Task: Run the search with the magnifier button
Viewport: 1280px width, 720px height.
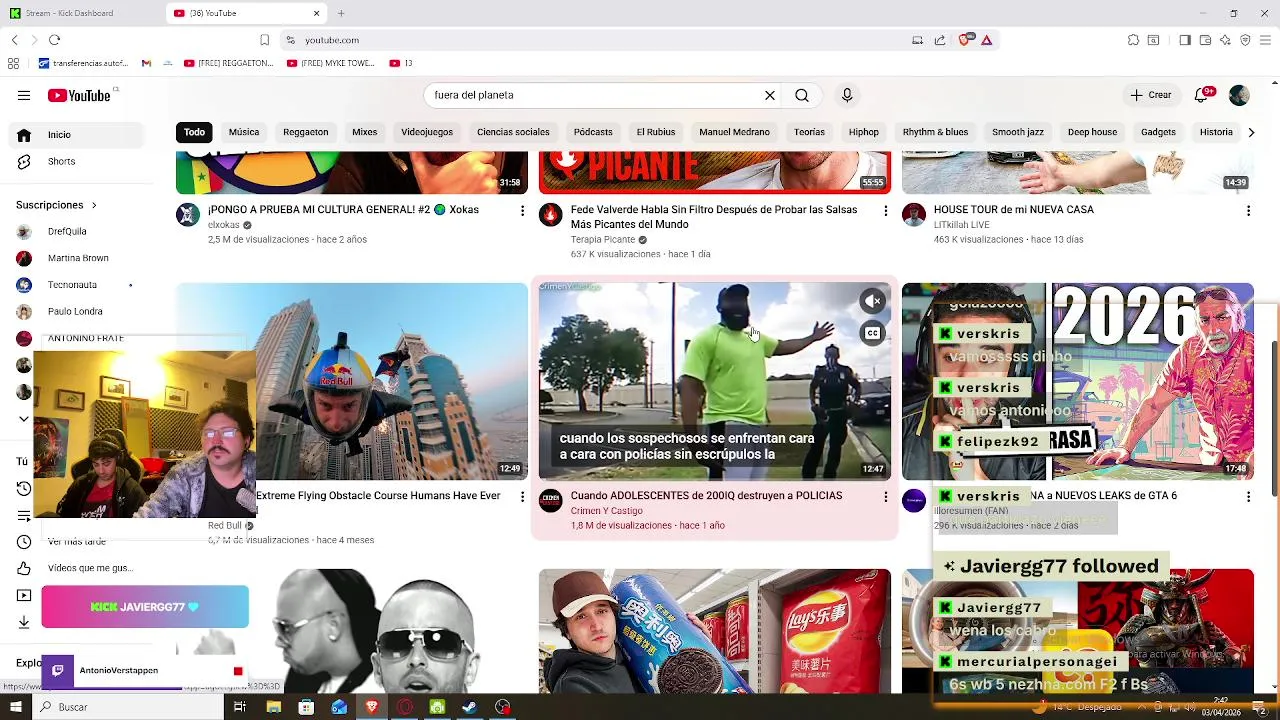Action: [802, 95]
